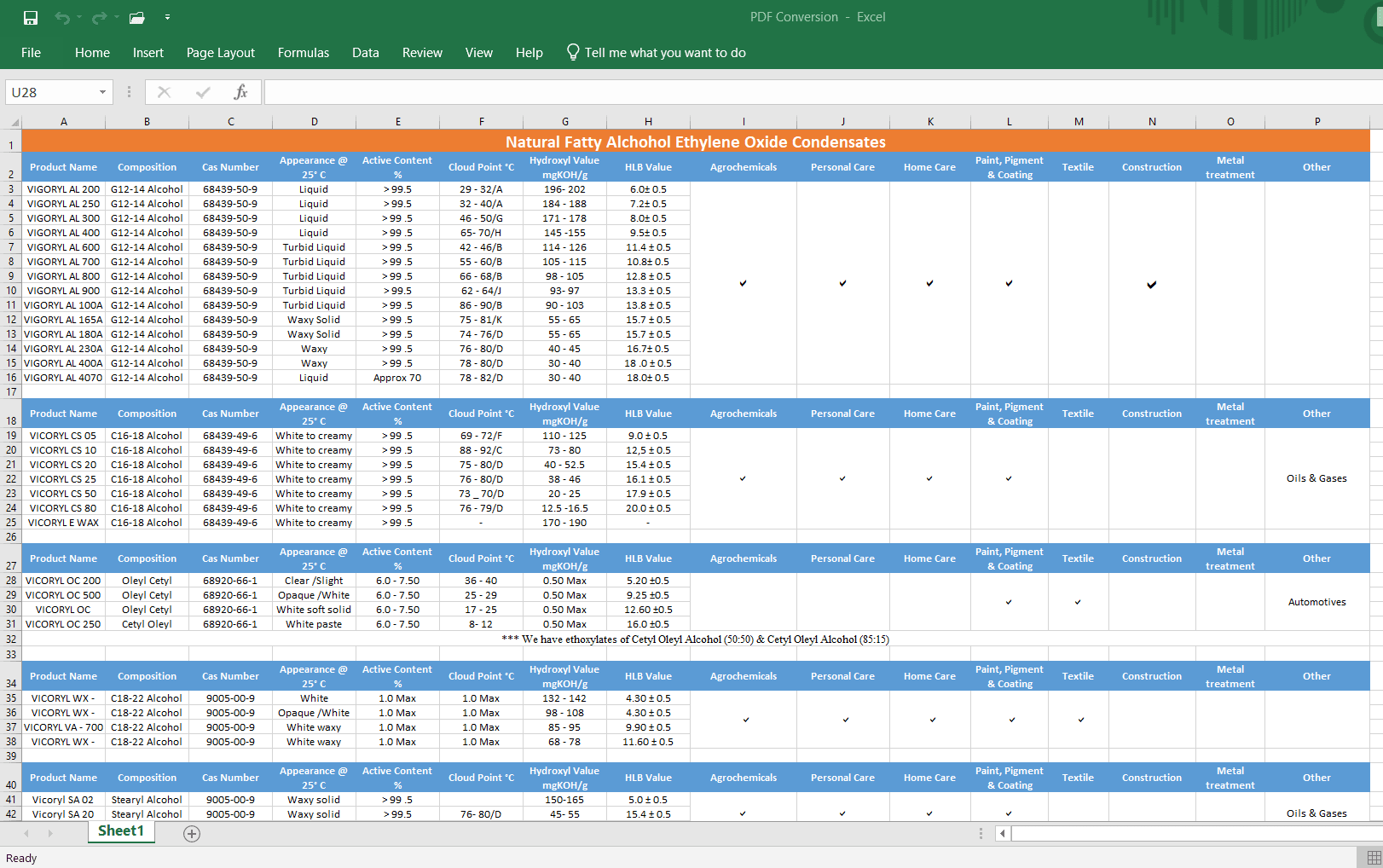Open the Page Layout ribbon tab
1383x868 pixels.
[221, 53]
